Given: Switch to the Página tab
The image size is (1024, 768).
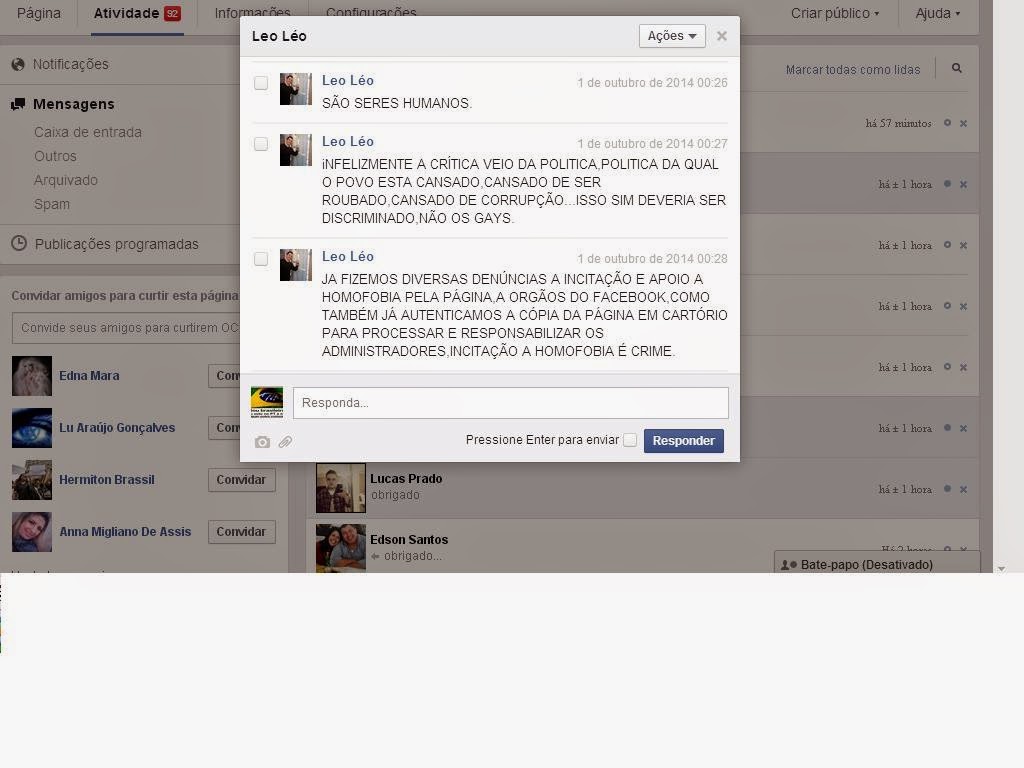Looking at the screenshot, I should point(39,13).
